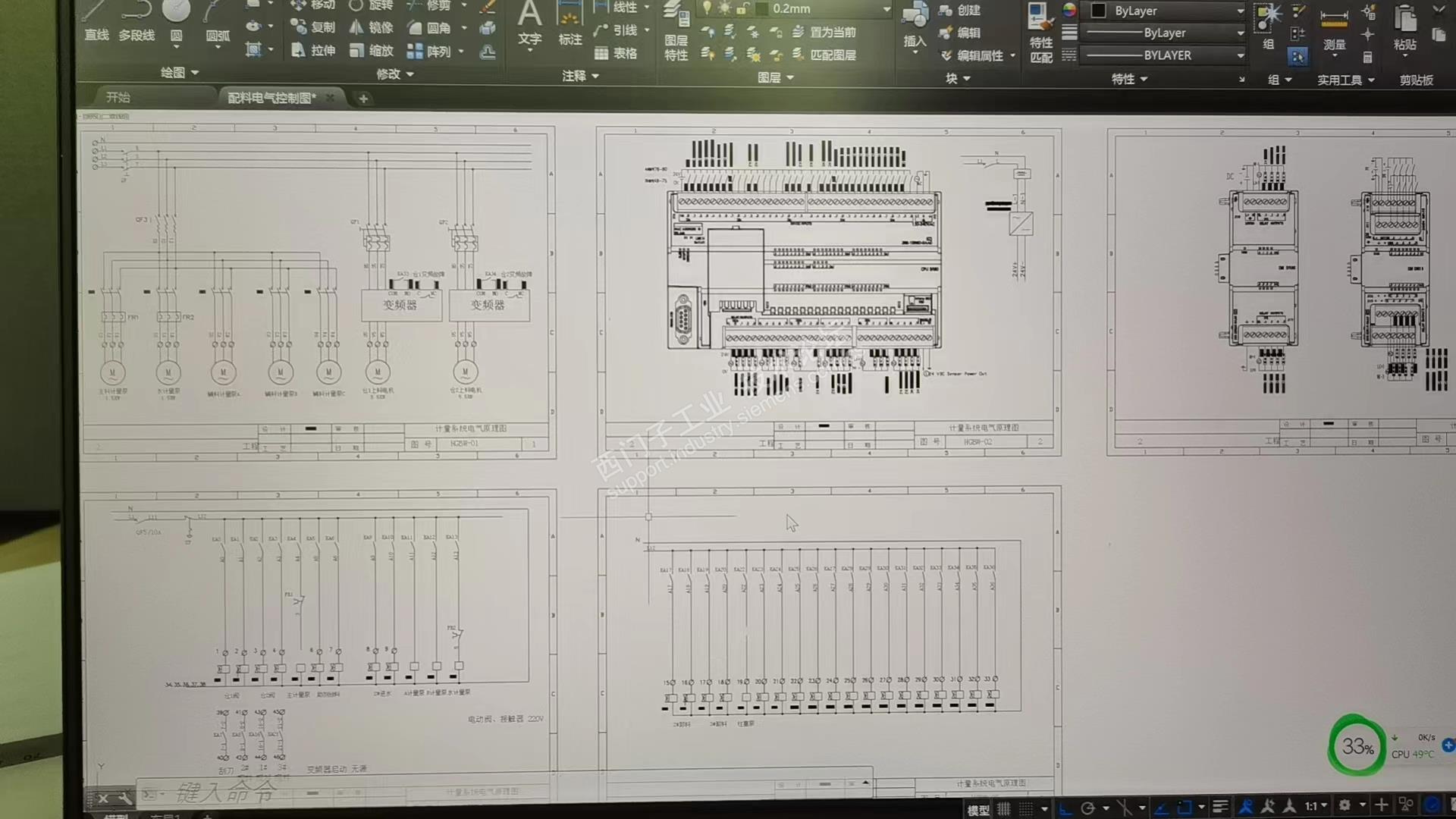Click the new tab plus button
Screen dimensions: 1456x819
[x=363, y=99]
